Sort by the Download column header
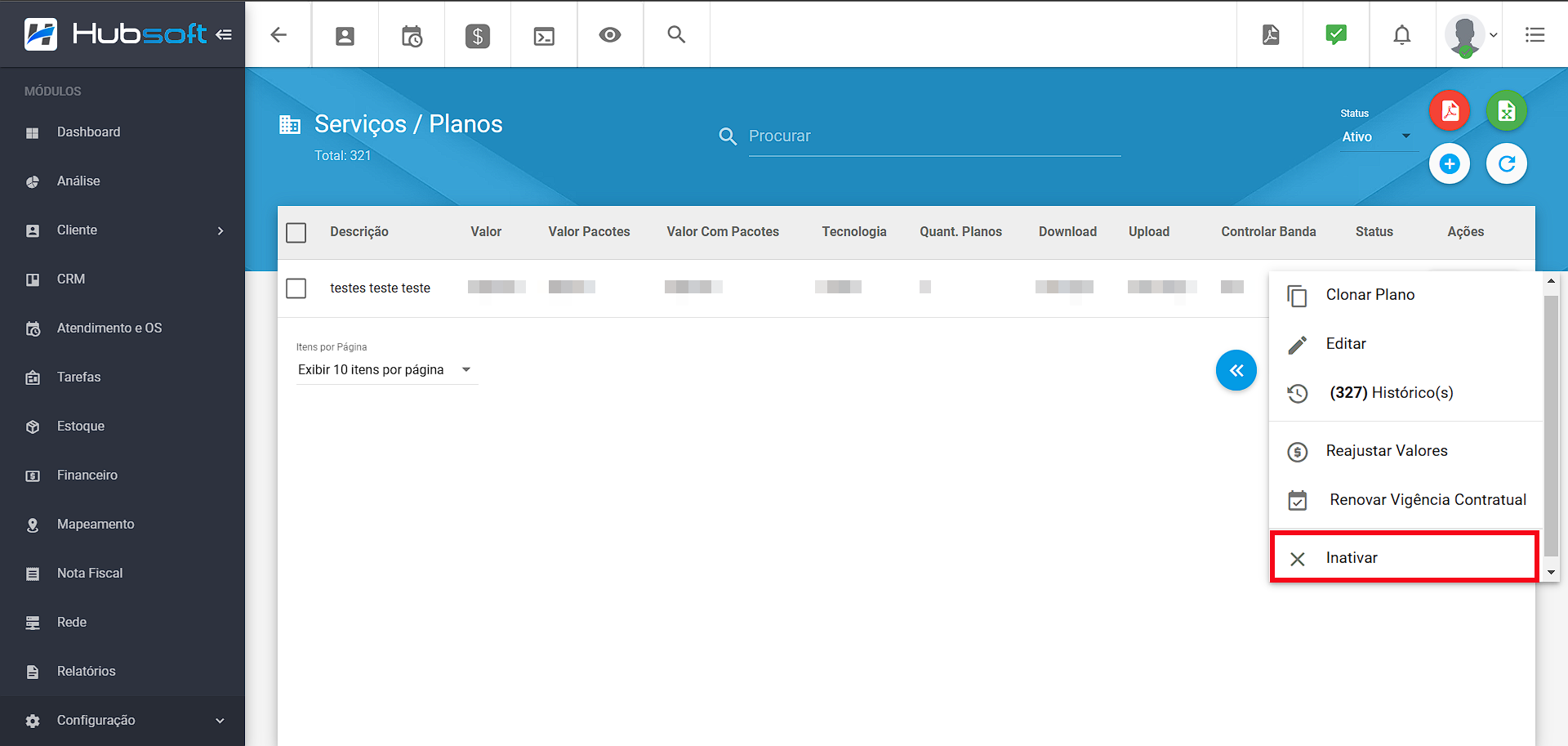The height and width of the screenshot is (746, 1568). 1067,232
